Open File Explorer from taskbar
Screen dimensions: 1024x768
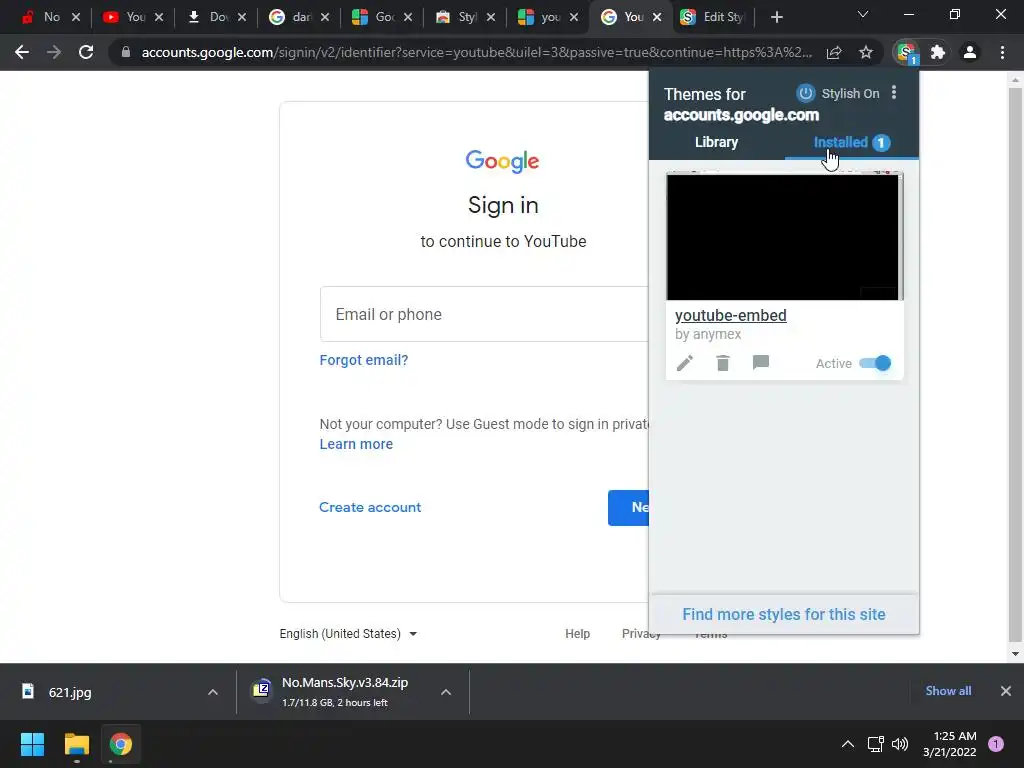(76, 744)
